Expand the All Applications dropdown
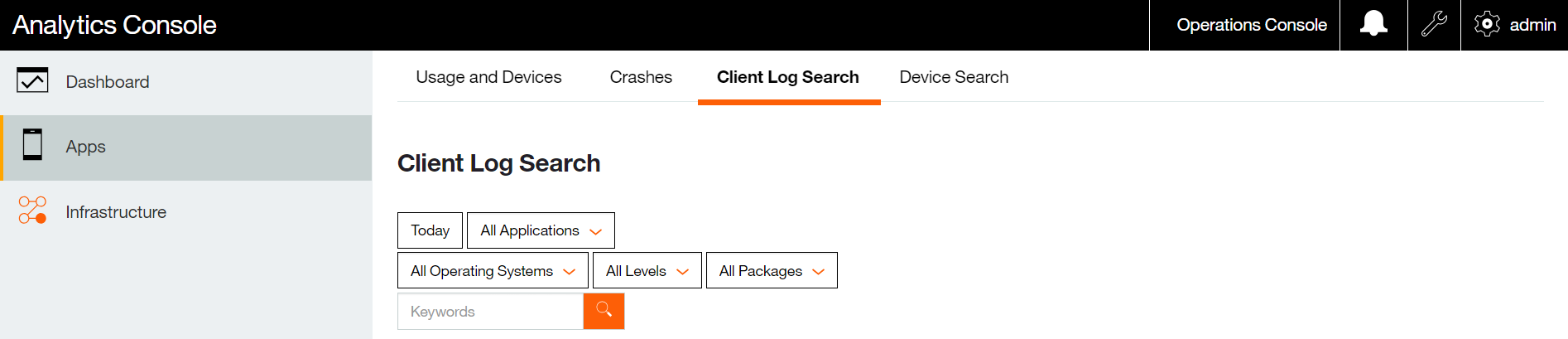 (x=541, y=230)
